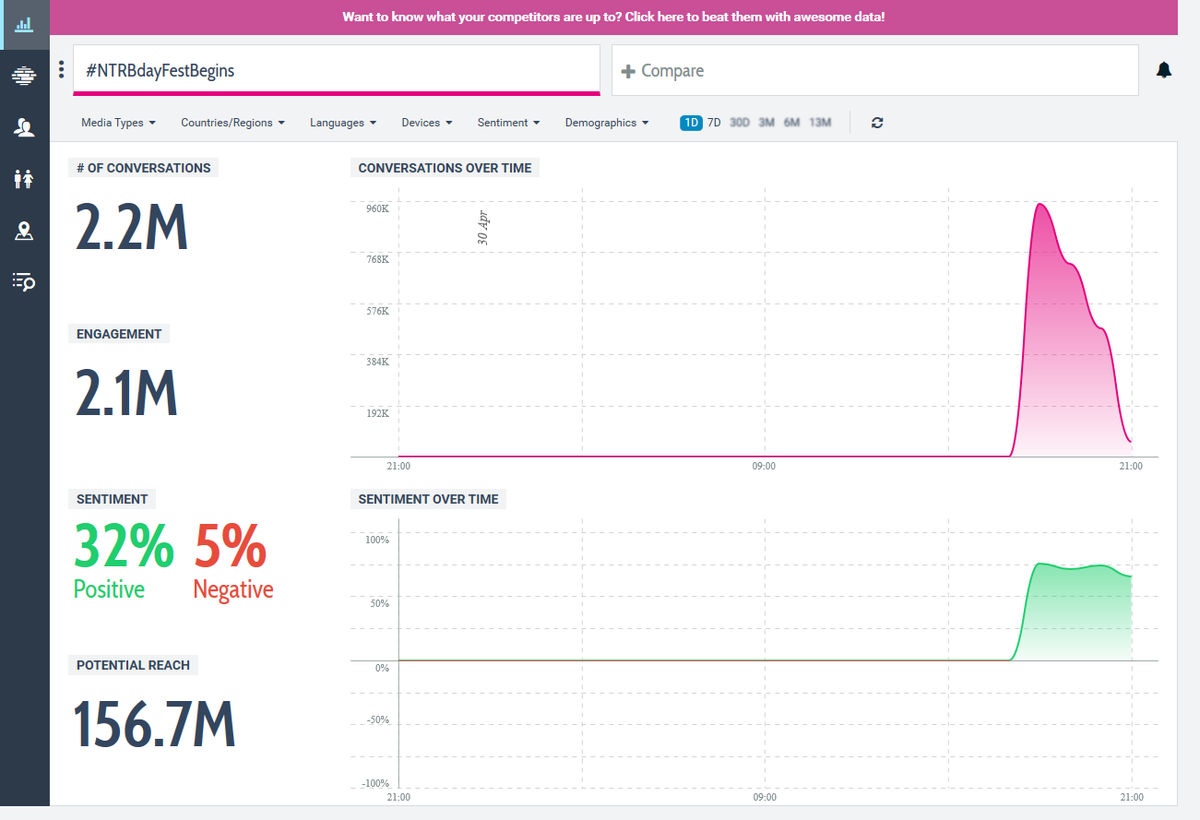Click the SENTIMENT label
Viewport: 1200px width, 820px height.
tap(112, 499)
